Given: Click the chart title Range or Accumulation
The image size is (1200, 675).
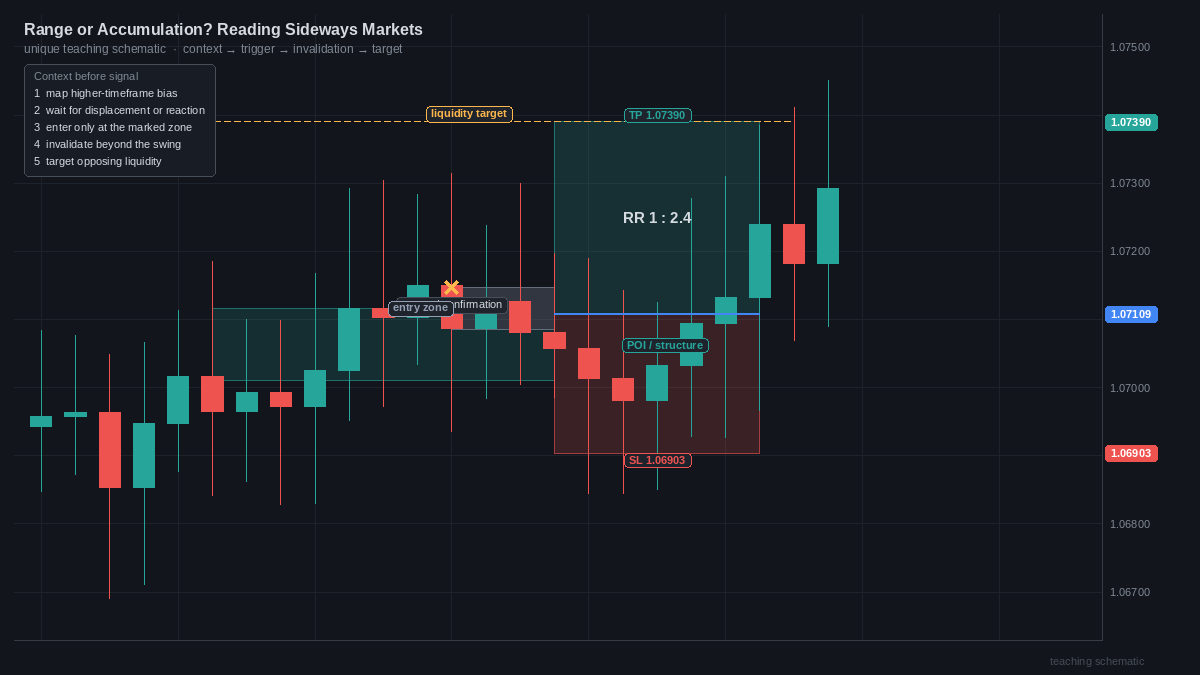Looking at the screenshot, I should tap(223, 30).
